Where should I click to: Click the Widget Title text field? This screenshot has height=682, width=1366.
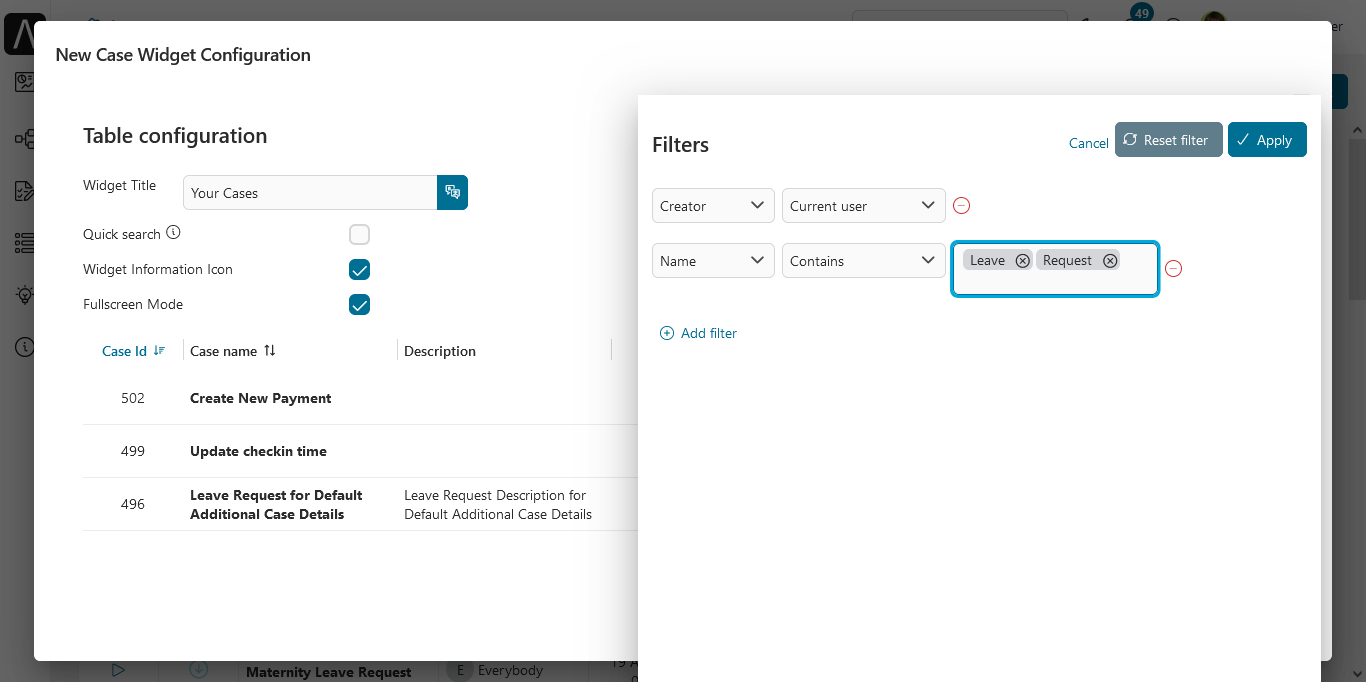tap(310, 193)
